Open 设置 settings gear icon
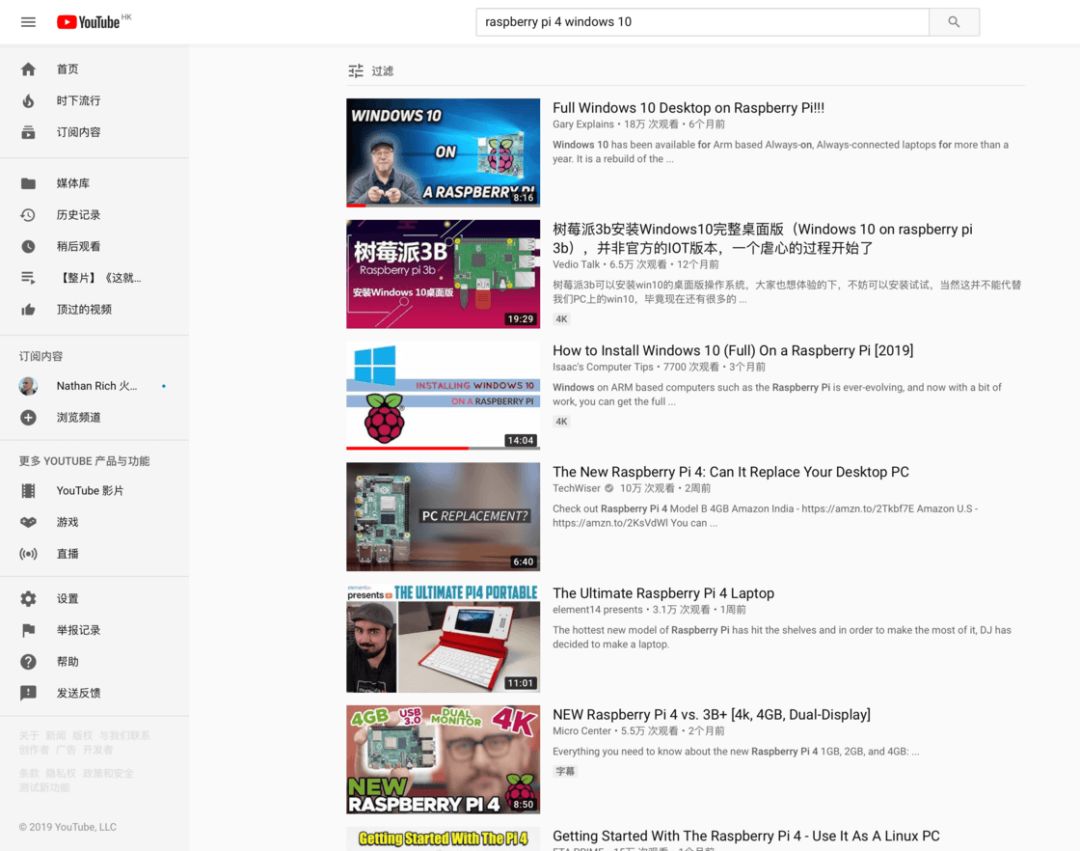This screenshot has height=851, width=1080. pyautogui.click(x=28, y=598)
